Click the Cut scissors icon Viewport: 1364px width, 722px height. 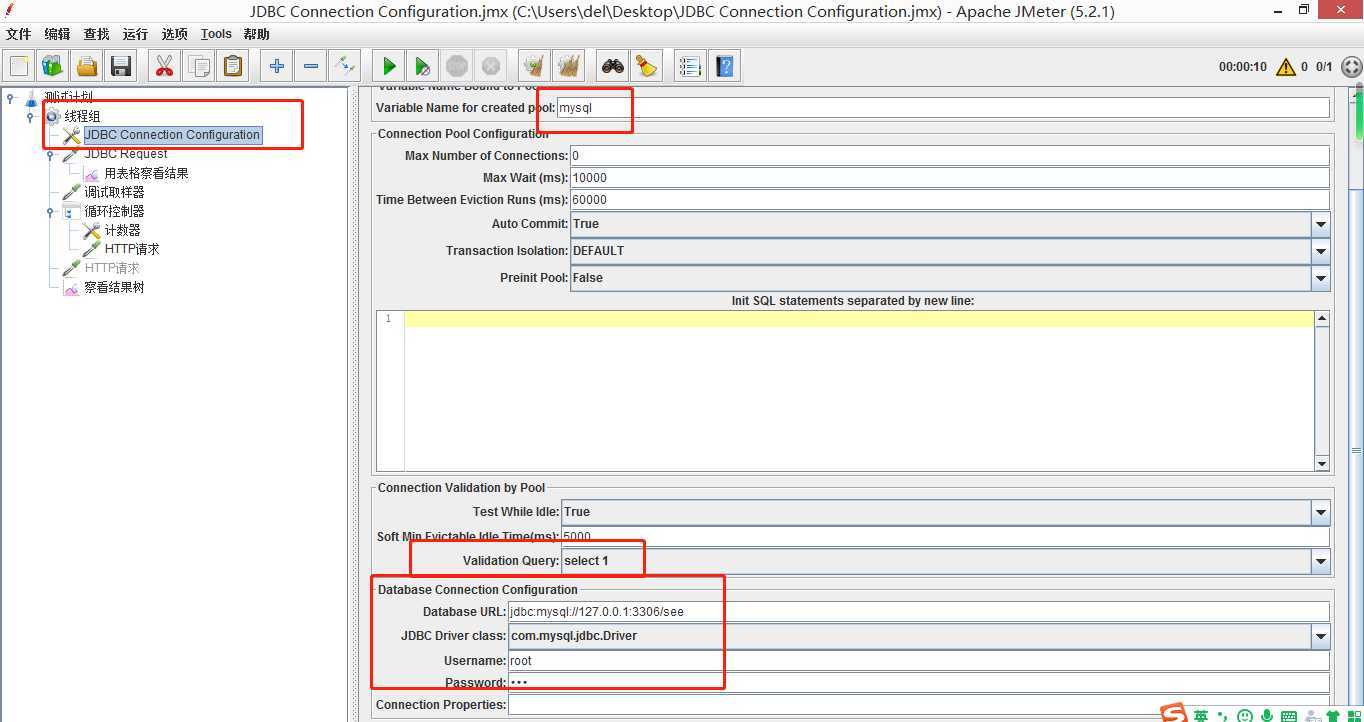click(x=164, y=66)
